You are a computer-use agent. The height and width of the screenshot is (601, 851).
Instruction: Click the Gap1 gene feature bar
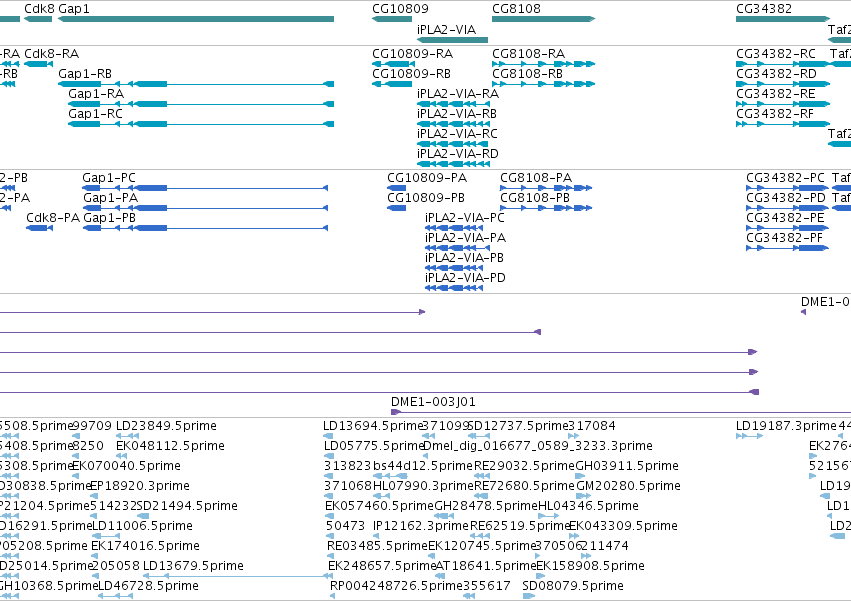tap(196, 19)
